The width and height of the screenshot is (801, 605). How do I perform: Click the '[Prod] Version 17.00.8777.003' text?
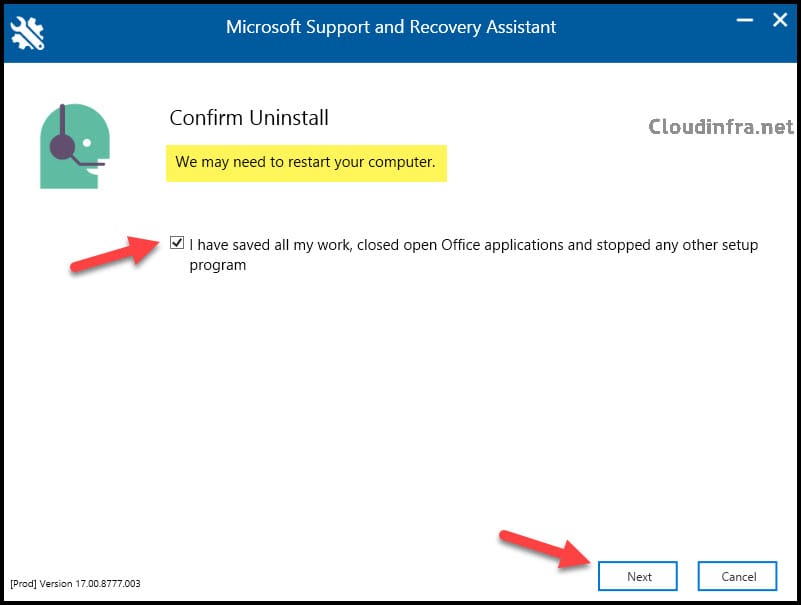(x=75, y=584)
